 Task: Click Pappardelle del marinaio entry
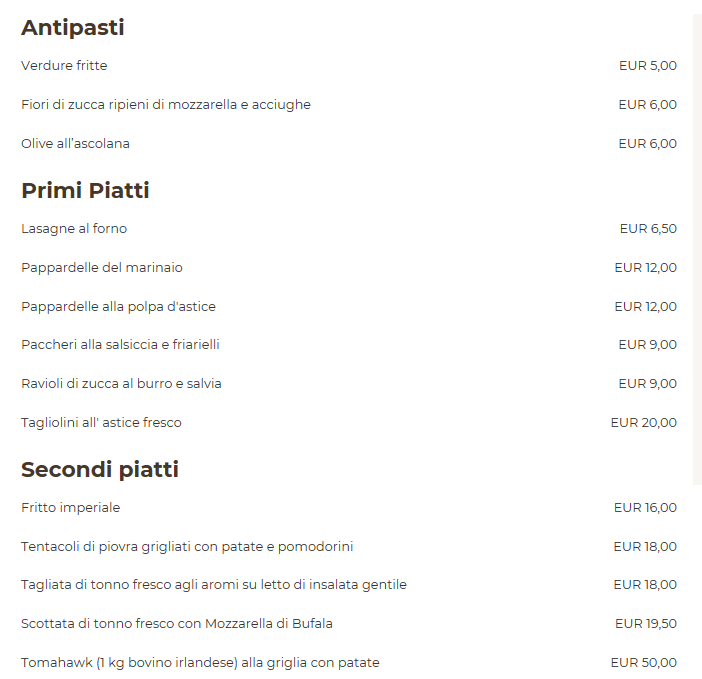tap(102, 268)
